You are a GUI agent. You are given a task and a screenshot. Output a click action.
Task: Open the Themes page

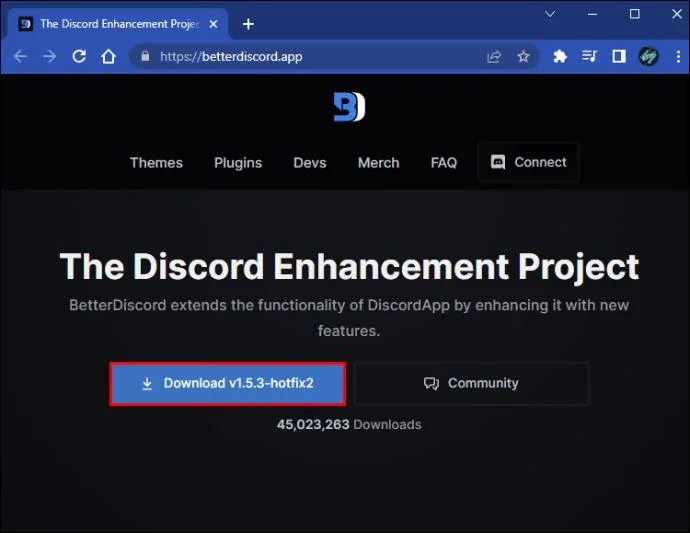pyautogui.click(x=156, y=163)
